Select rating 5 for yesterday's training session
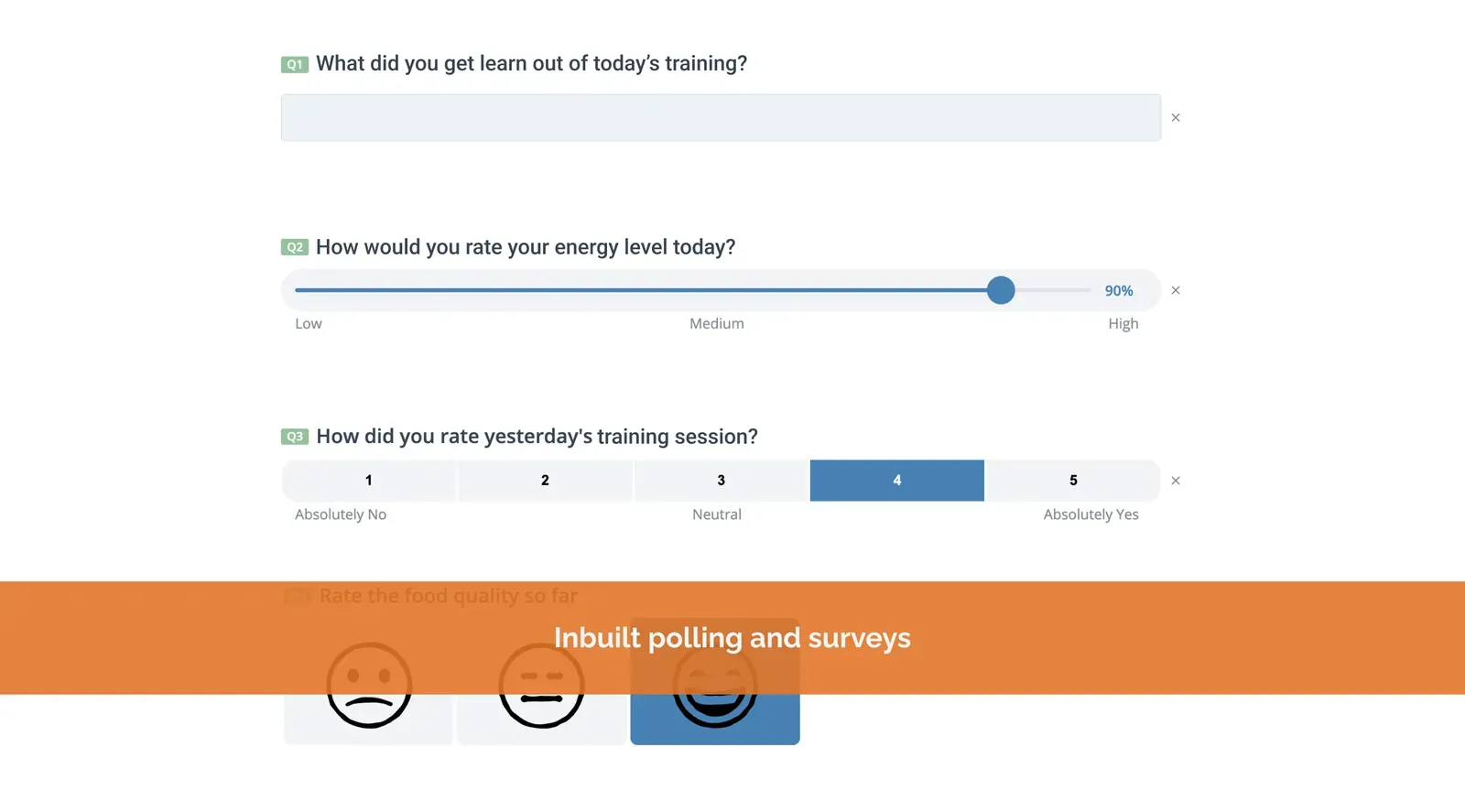This screenshot has width=1465, height=812. click(1073, 481)
